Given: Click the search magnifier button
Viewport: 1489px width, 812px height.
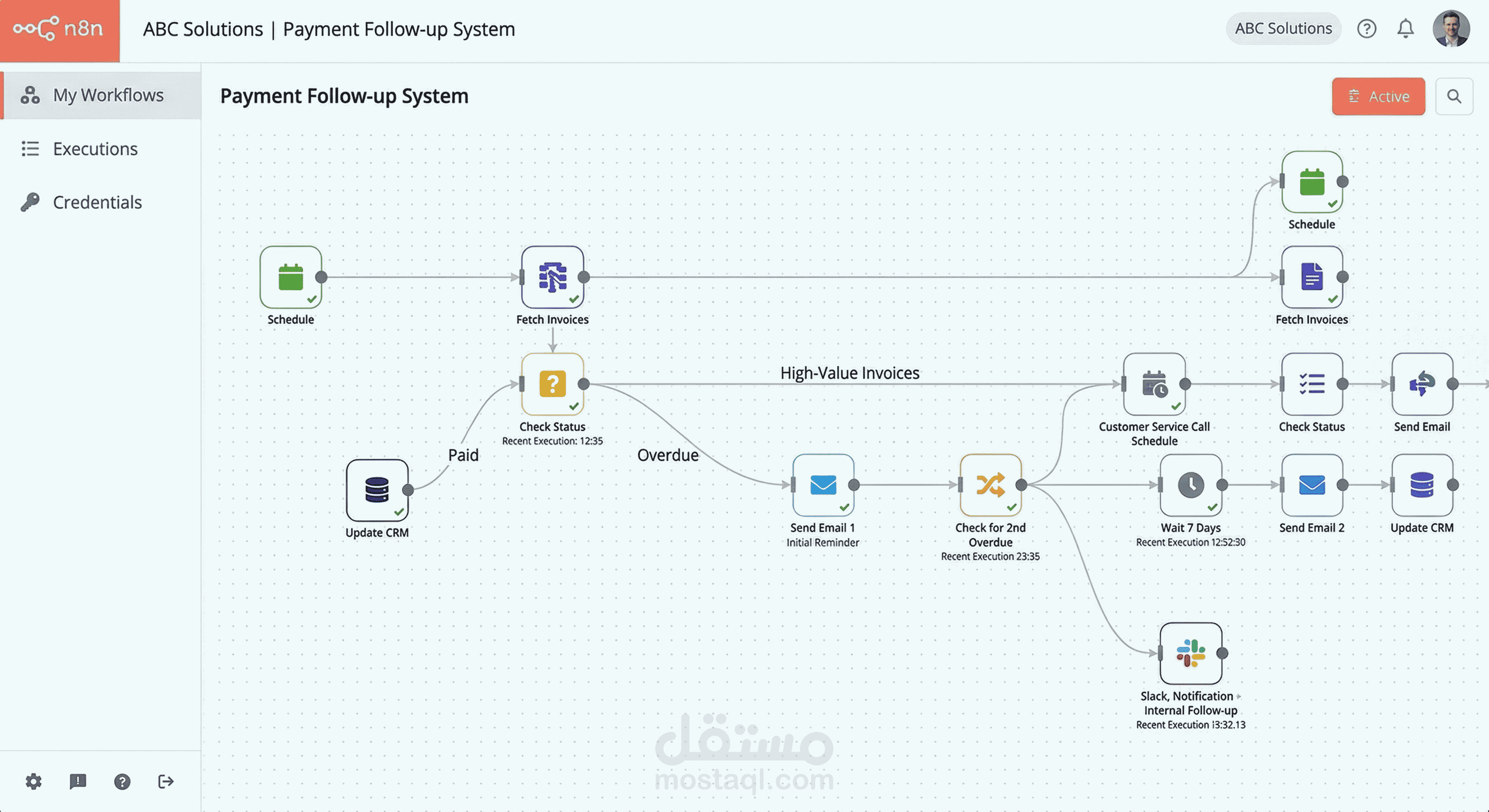Looking at the screenshot, I should pyautogui.click(x=1454, y=97).
